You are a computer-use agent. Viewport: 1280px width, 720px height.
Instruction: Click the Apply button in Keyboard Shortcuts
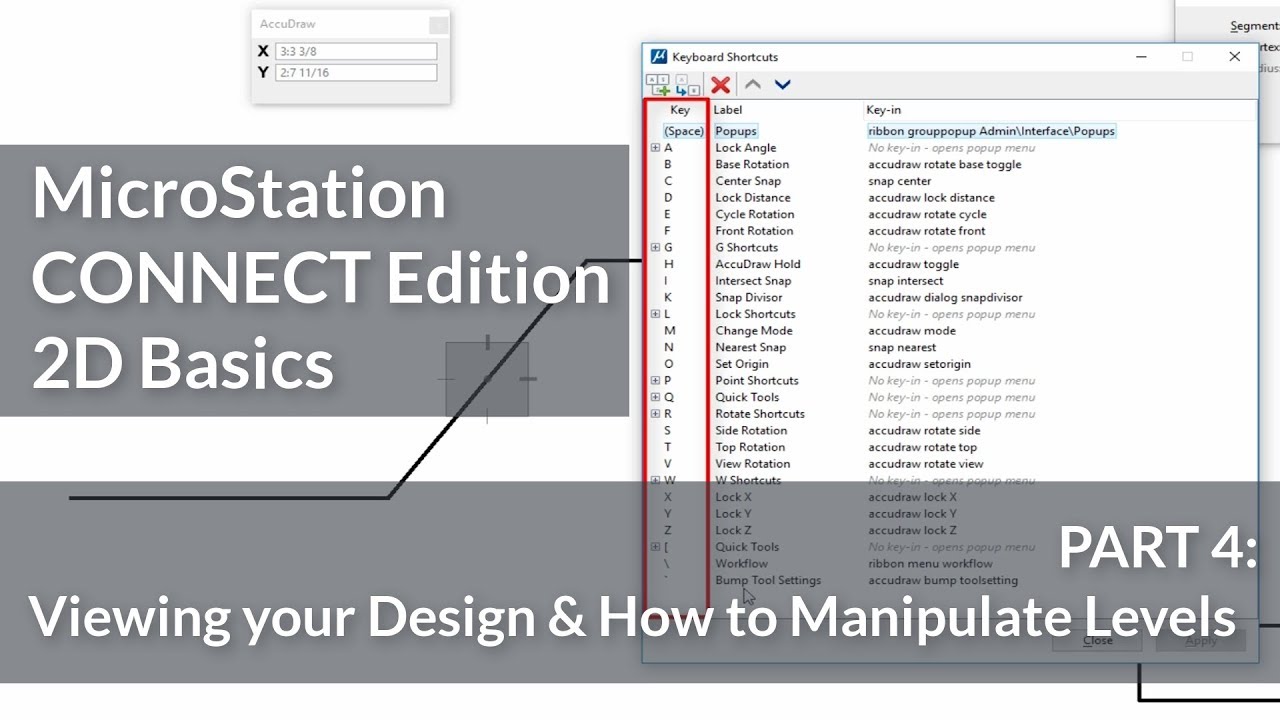[1201, 641]
